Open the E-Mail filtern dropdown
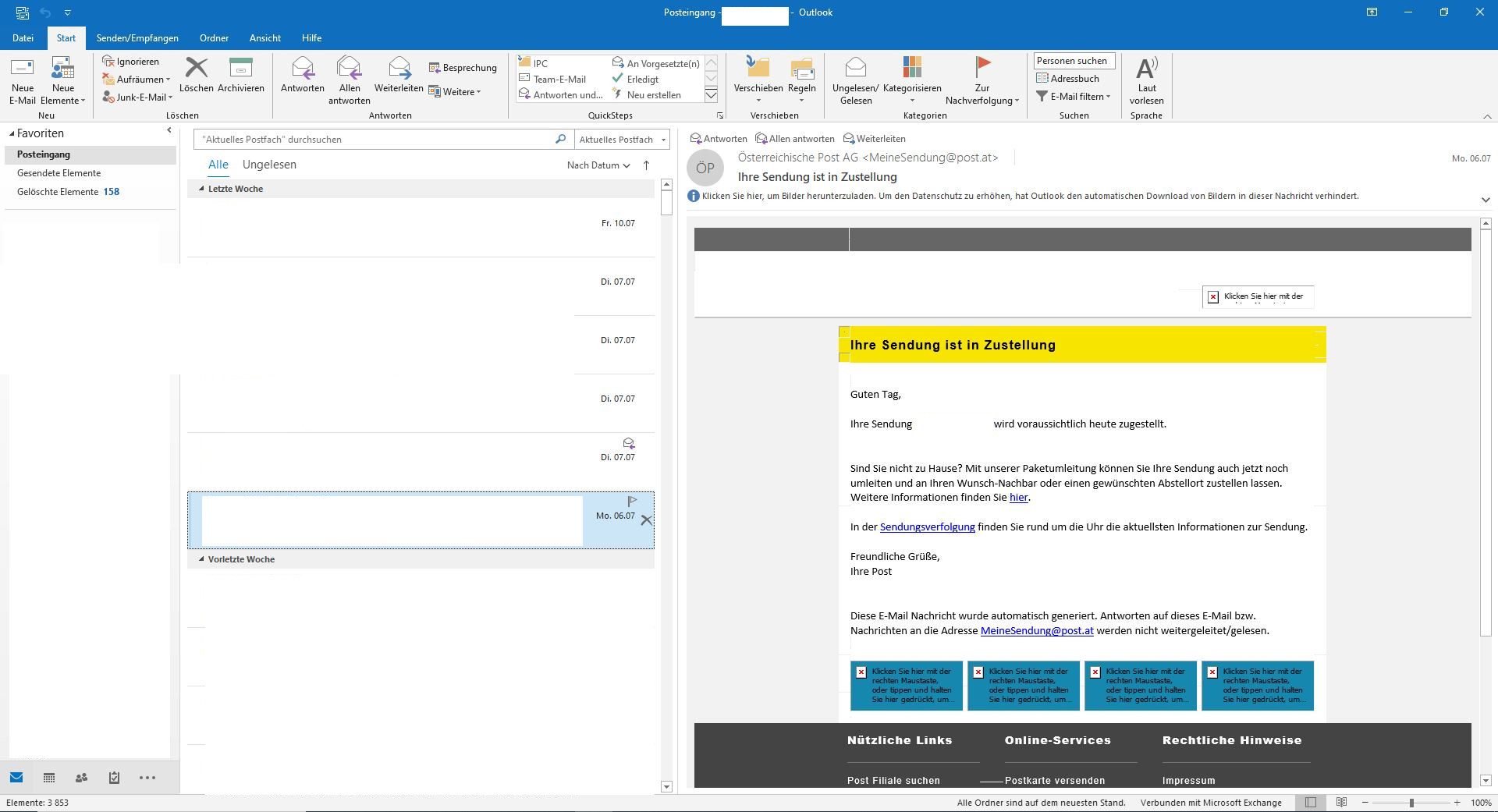This screenshot has height=812, width=1498. pos(1073,97)
